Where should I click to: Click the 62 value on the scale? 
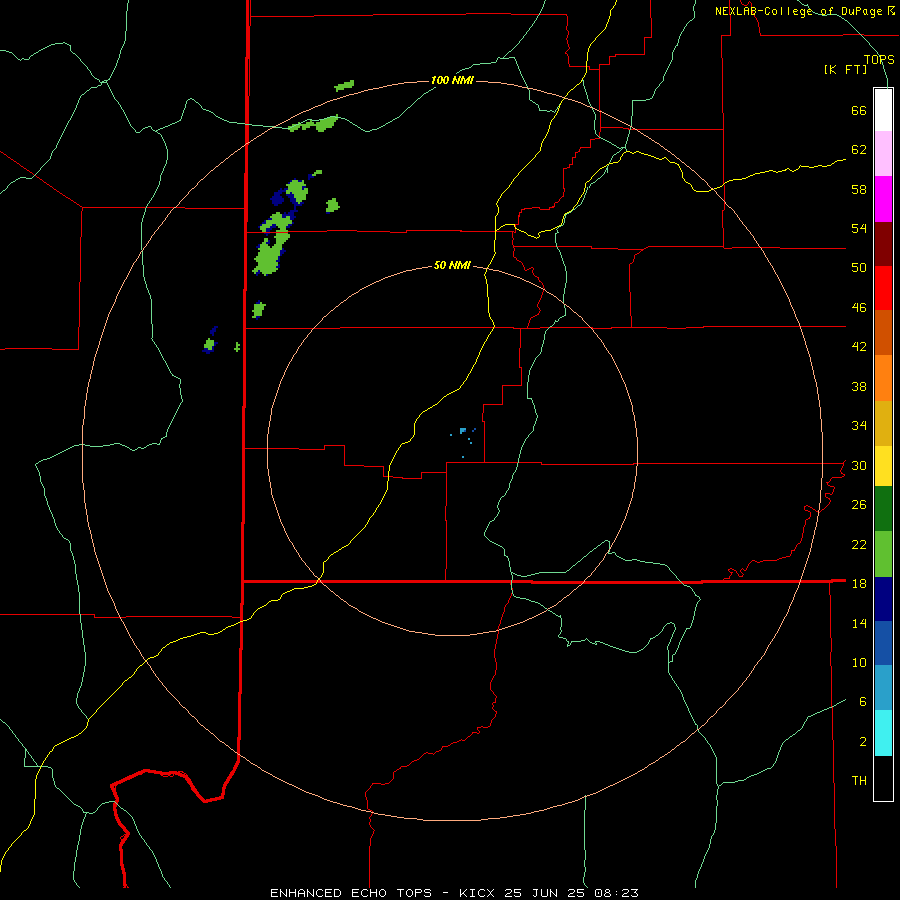click(x=859, y=150)
